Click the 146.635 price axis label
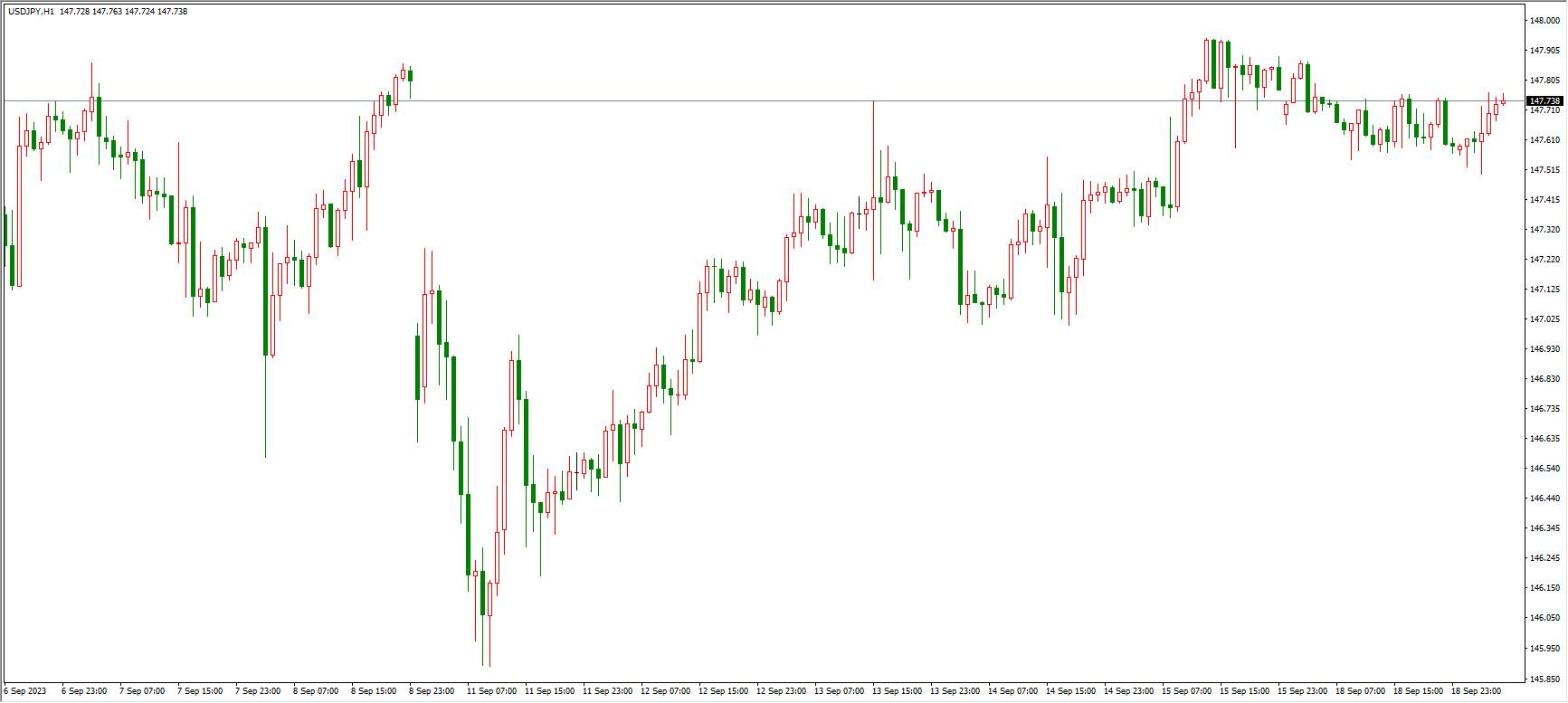1568x703 pixels. 1544,439
